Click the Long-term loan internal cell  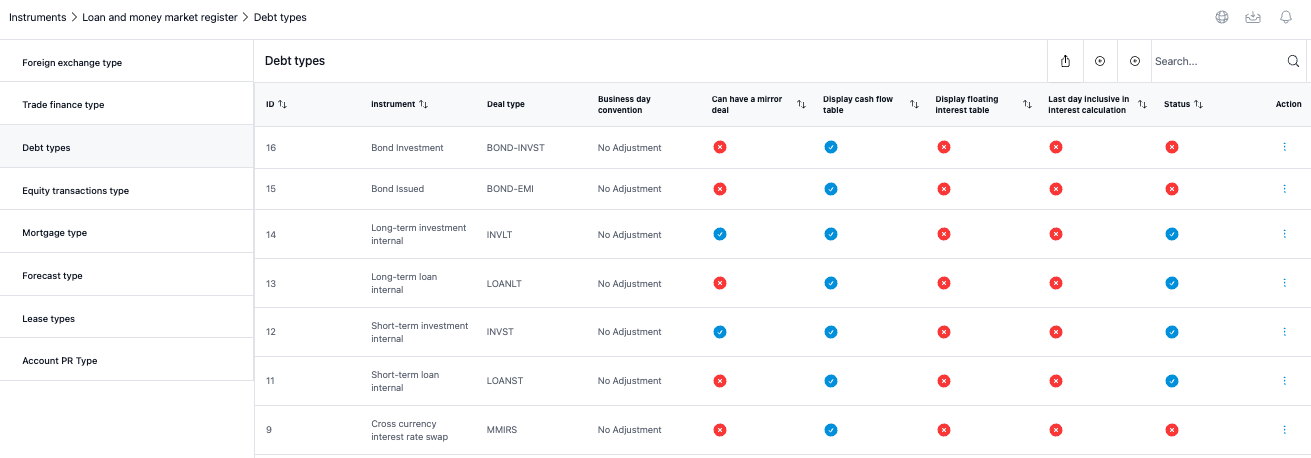[x=404, y=283]
